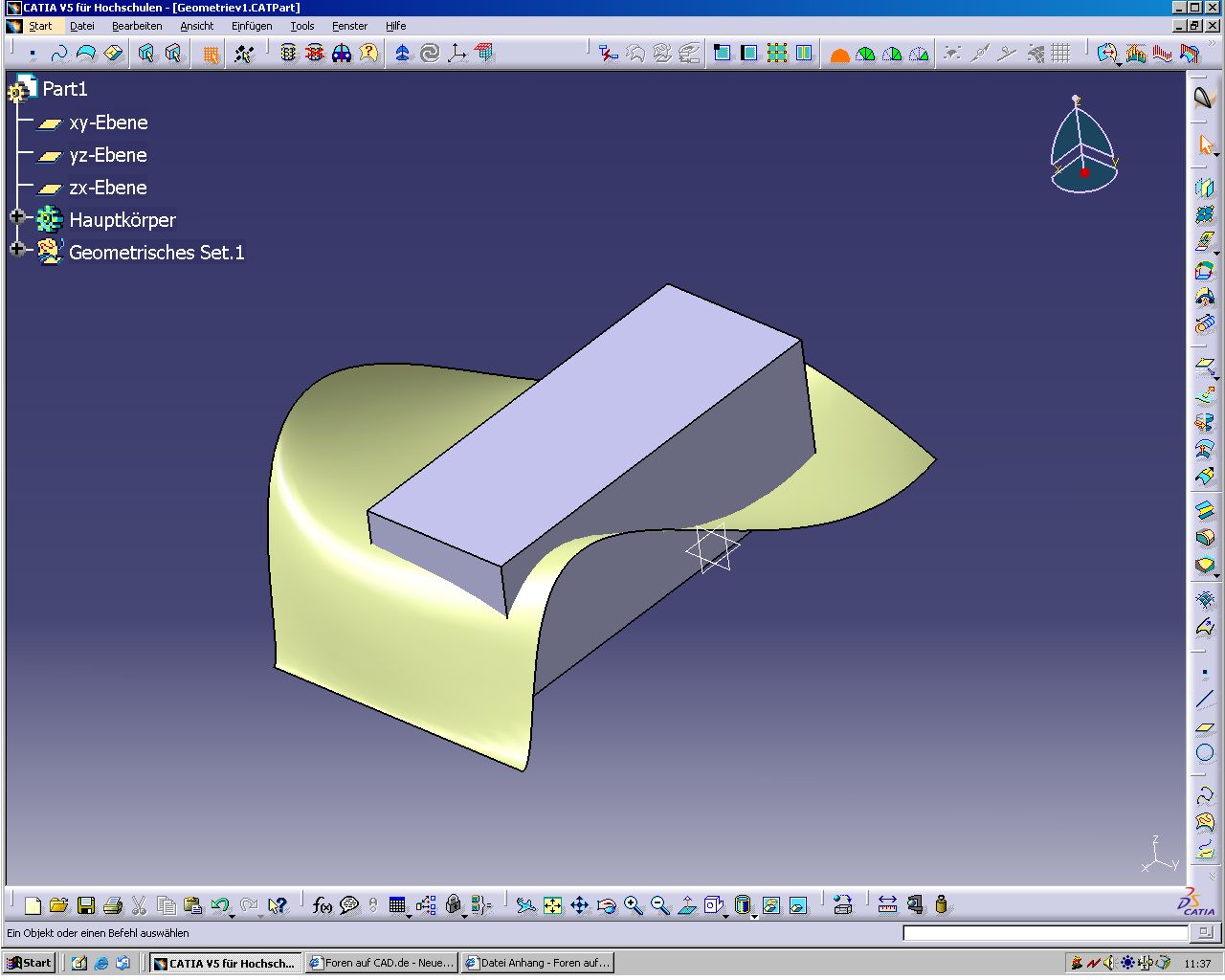Click the power input command line field
Viewport: 1225px width, 980px height.
[1046, 933]
